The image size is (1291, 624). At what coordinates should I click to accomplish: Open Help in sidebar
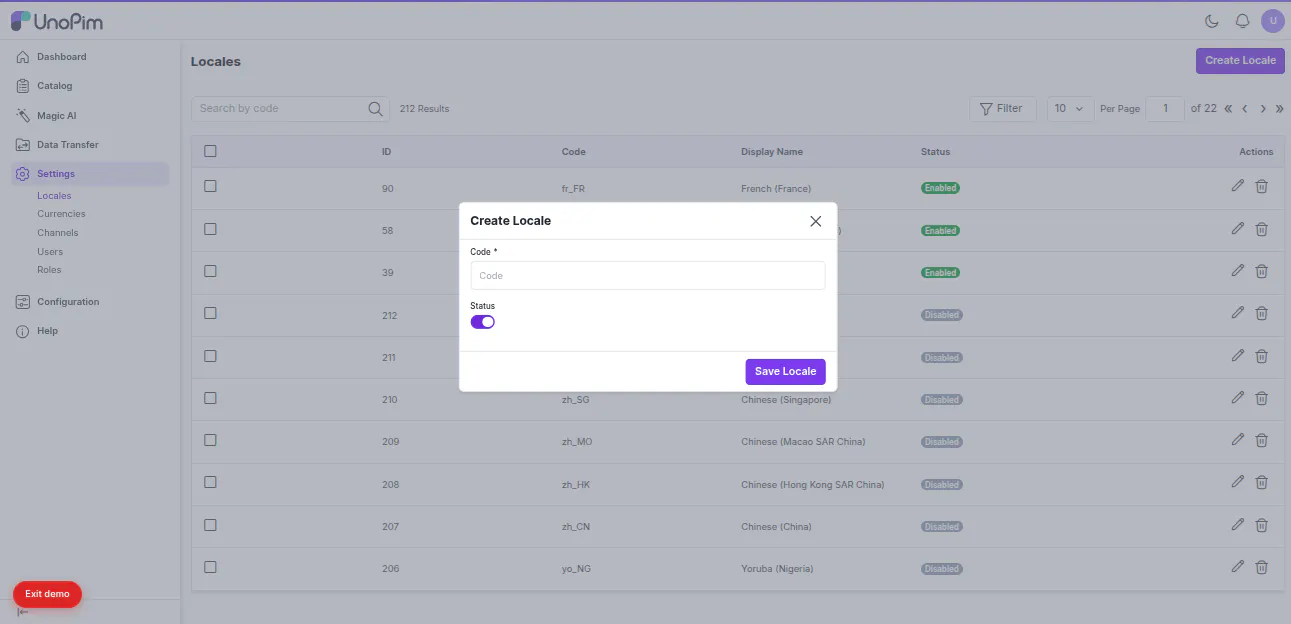click(x=90, y=331)
